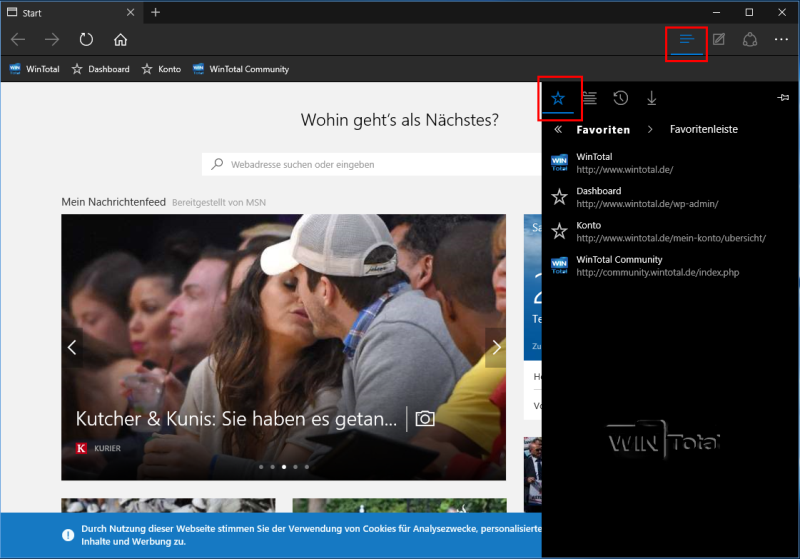The width and height of the screenshot is (800, 559).
Task: Open the Hub panel icon
Action: tap(686, 40)
